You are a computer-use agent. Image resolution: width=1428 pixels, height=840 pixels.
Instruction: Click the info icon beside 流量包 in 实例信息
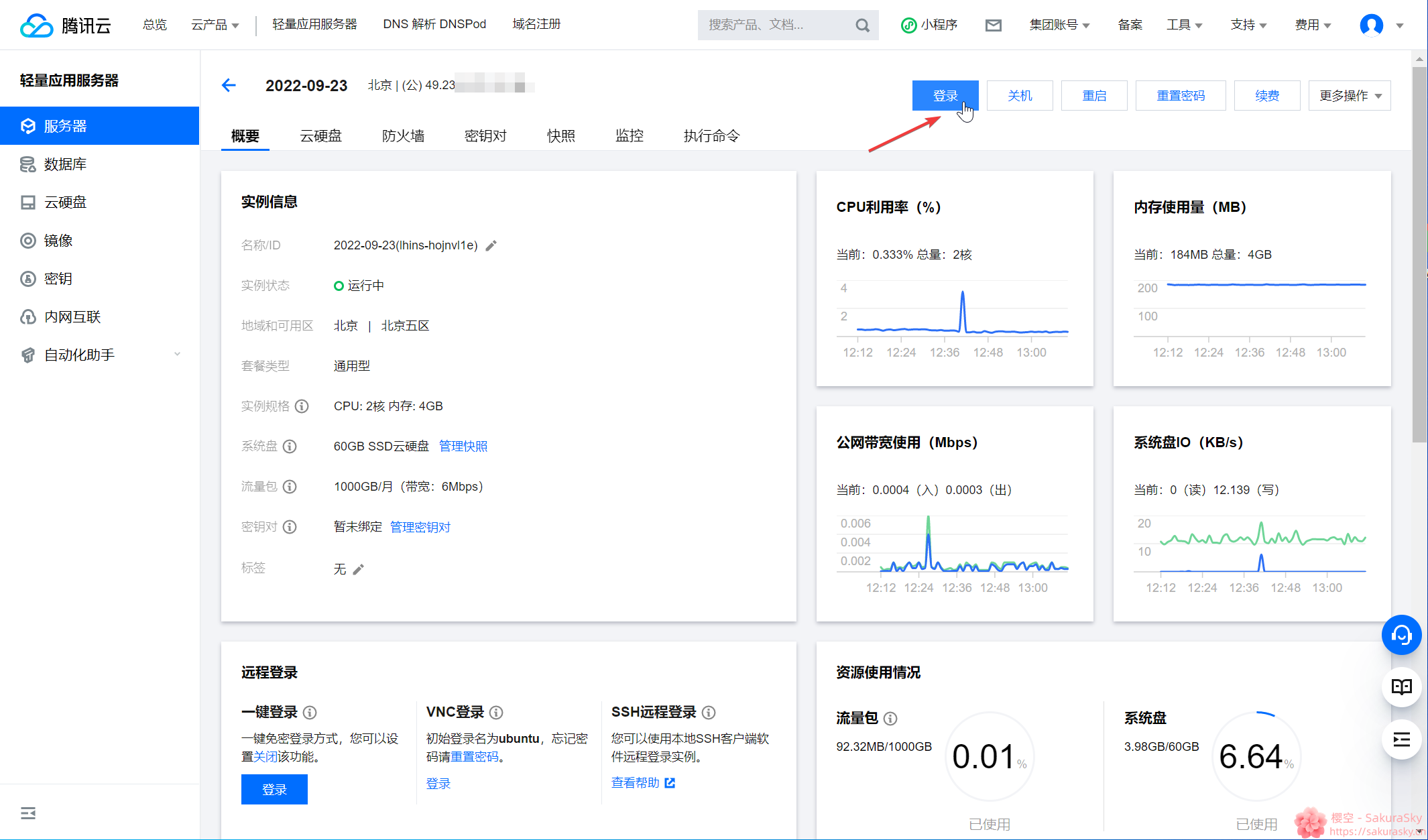click(x=290, y=487)
